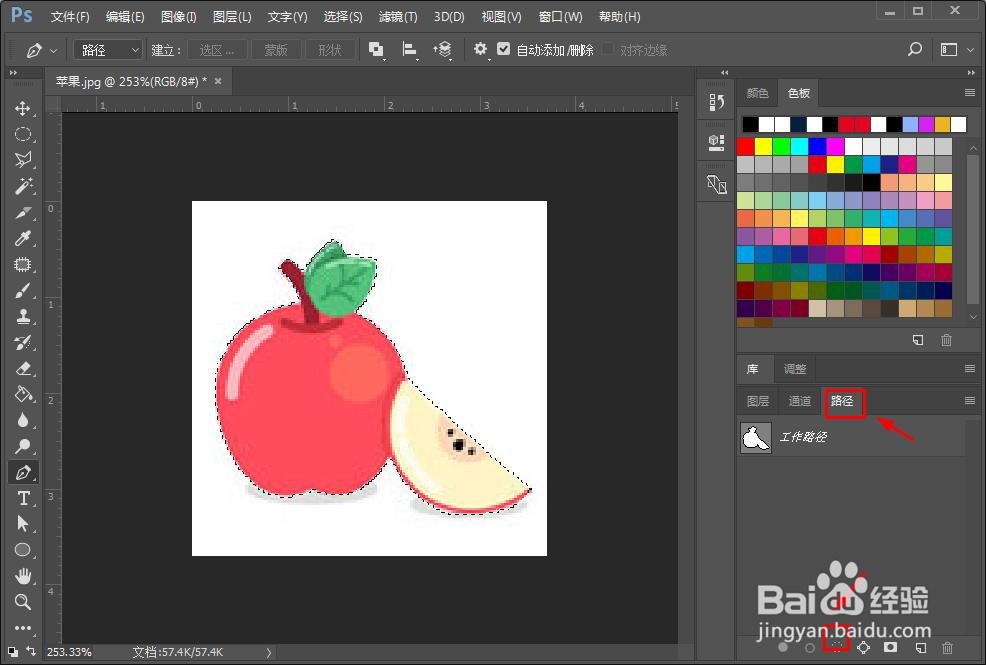Open path arrangement dropdown
The width and height of the screenshot is (986, 665).
(x=443, y=50)
